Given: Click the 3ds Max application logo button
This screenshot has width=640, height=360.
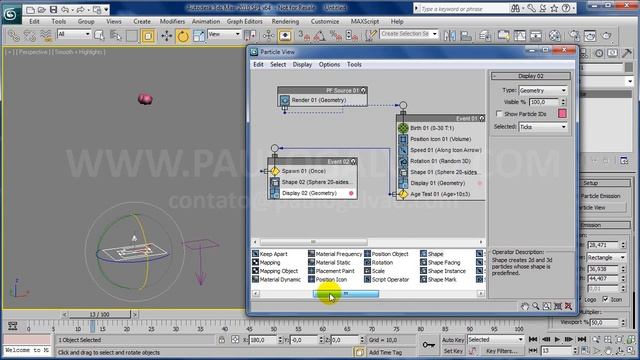Looking at the screenshot, I should pos(10,14).
